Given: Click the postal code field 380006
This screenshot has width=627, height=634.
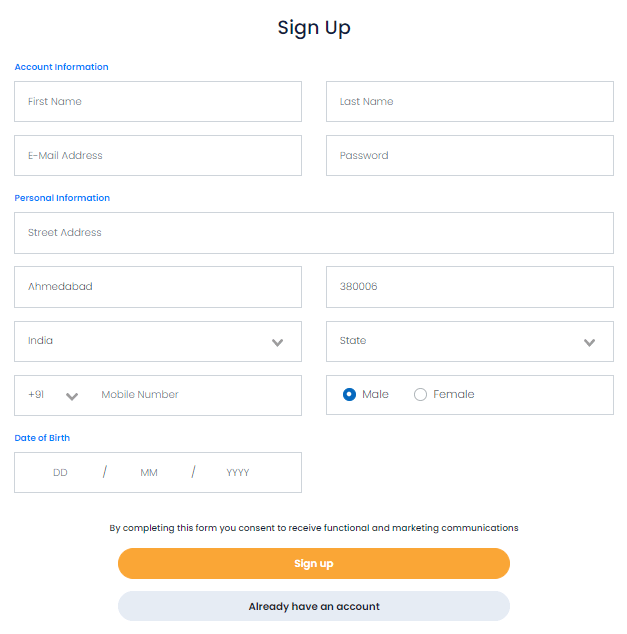Looking at the screenshot, I should click(x=469, y=287).
